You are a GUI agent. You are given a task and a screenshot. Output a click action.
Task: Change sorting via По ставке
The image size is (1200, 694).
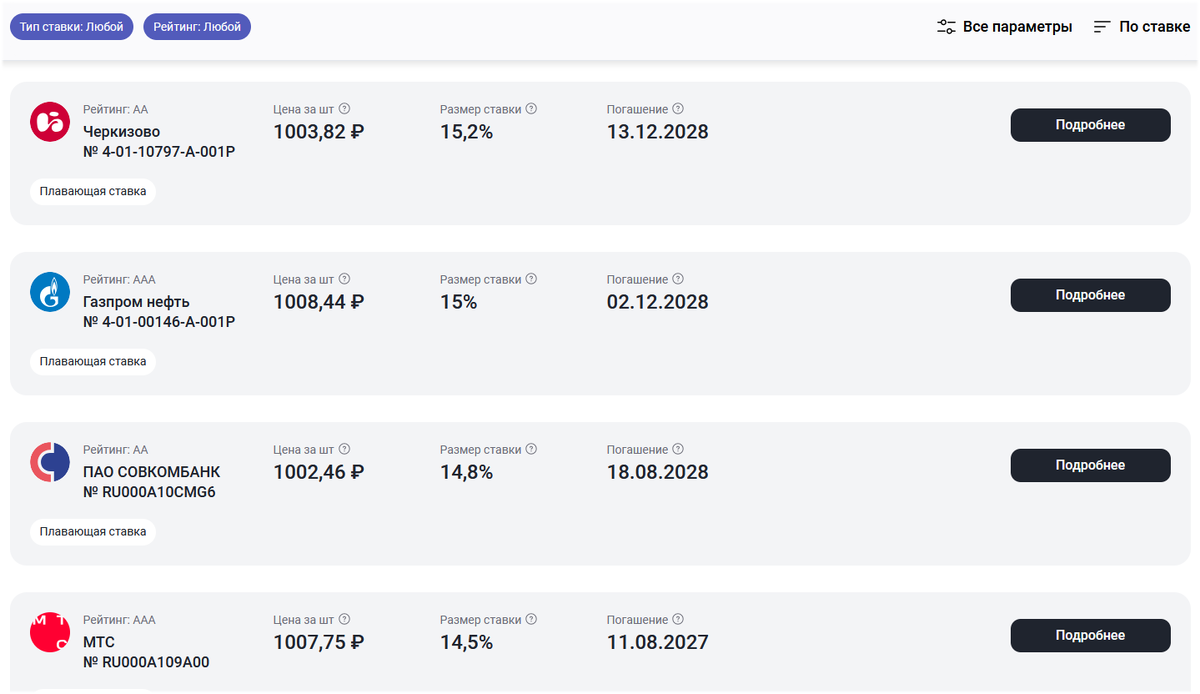pyautogui.click(x=1141, y=27)
